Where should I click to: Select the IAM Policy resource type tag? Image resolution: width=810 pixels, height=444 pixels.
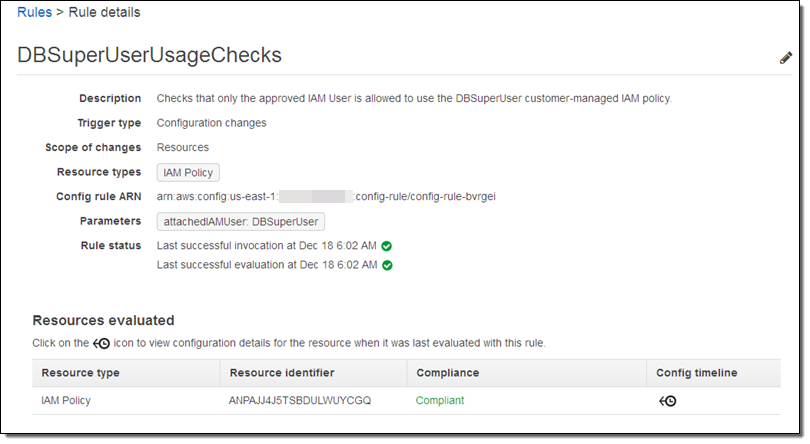click(x=189, y=173)
